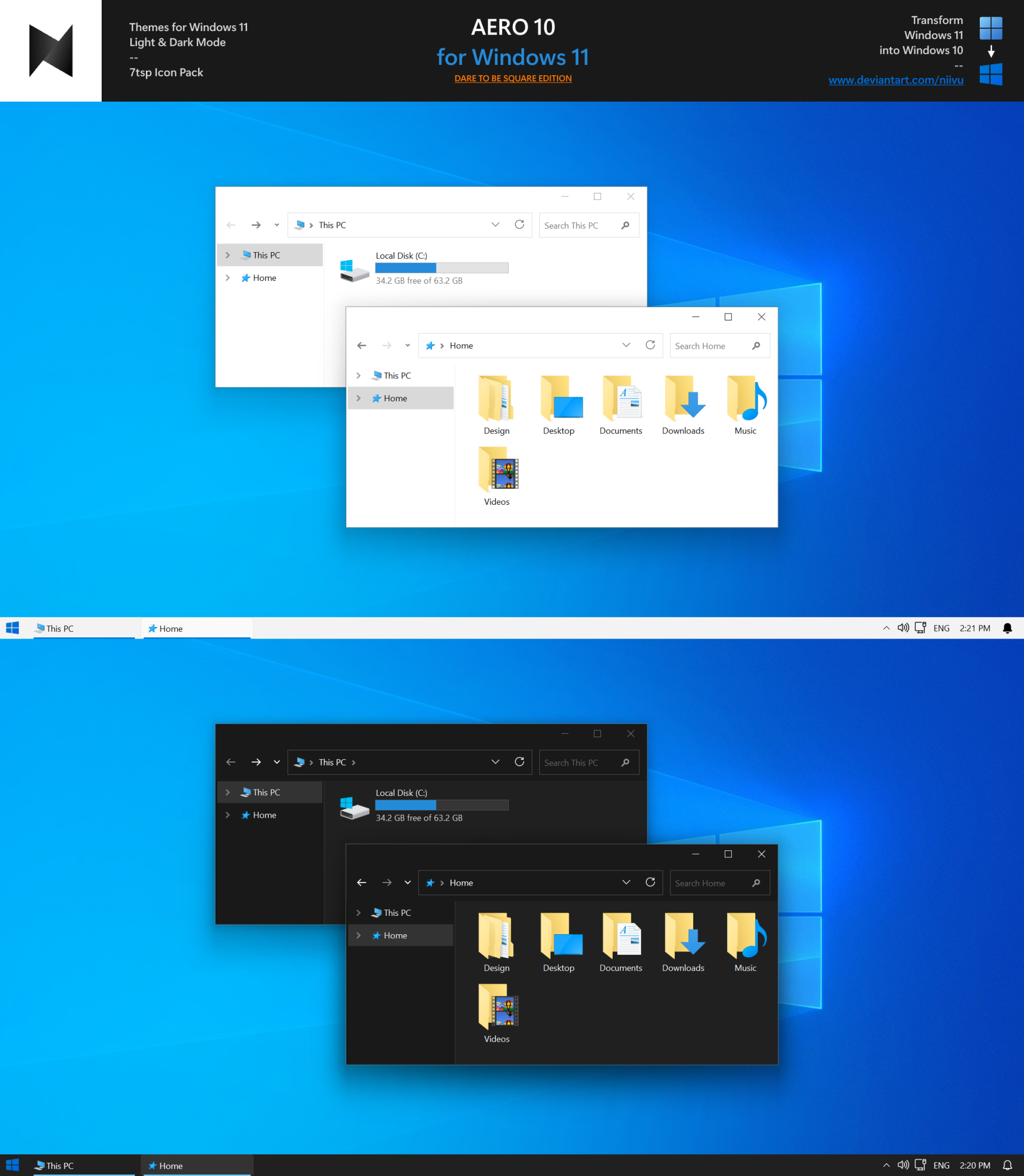Click the Start button on the light taskbar
This screenshot has height=1176, width=1024.
click(13, 628)
